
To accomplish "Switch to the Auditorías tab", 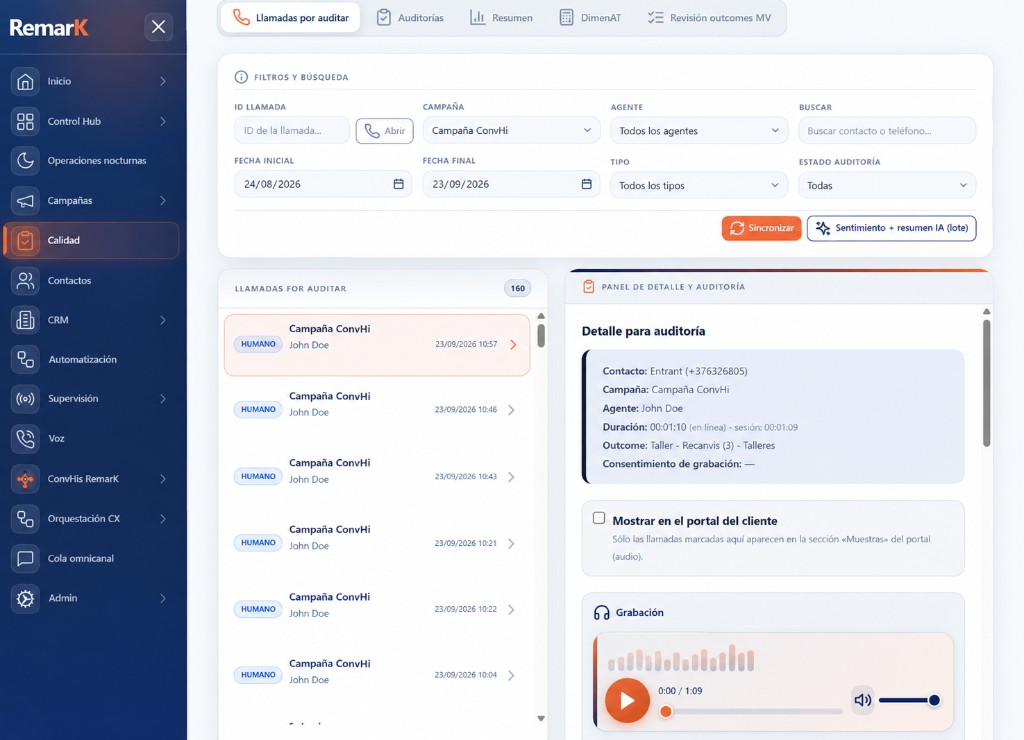I will tap(410, 18).
